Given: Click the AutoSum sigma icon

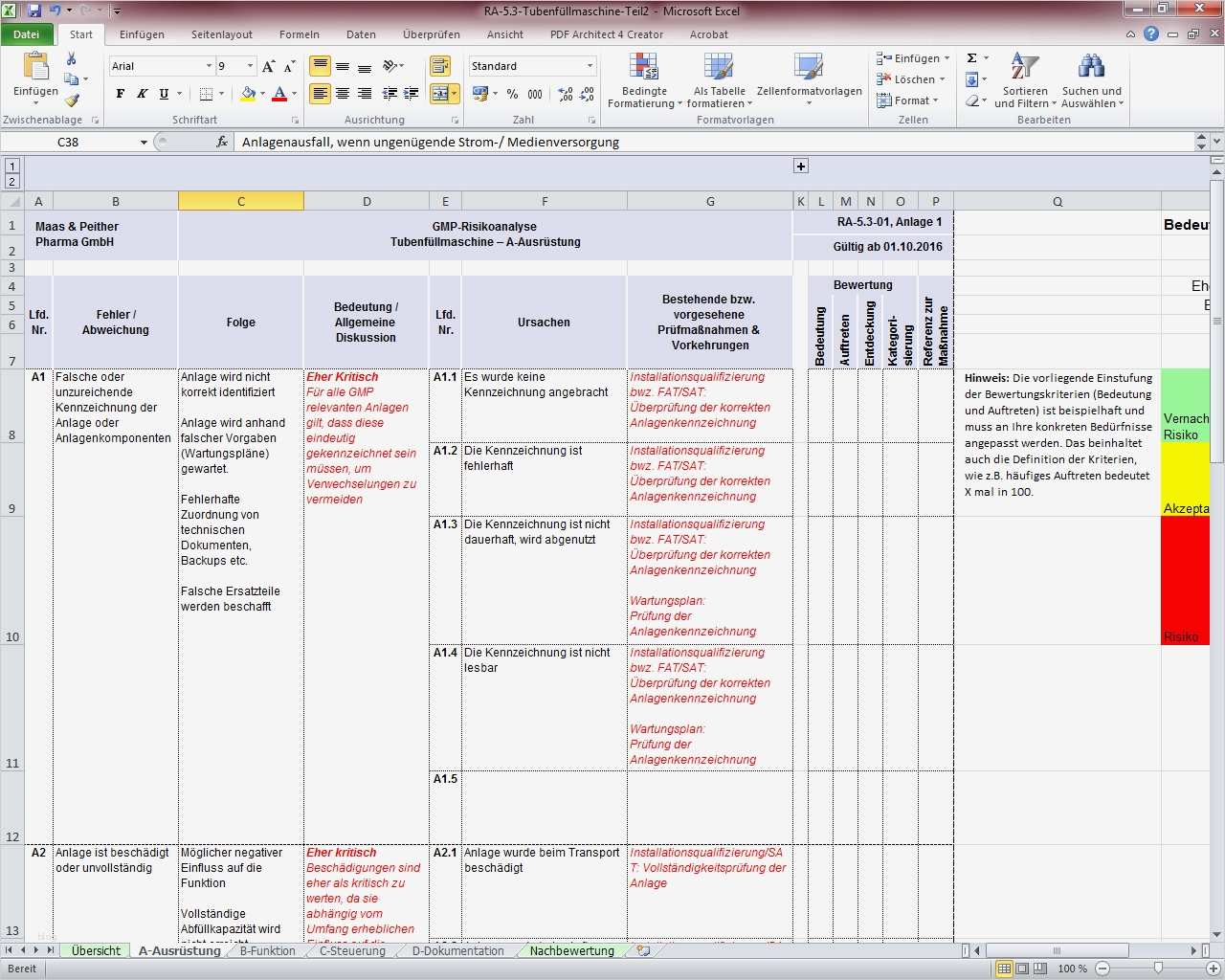Looking at the screenshot, I should coord(971,58).
